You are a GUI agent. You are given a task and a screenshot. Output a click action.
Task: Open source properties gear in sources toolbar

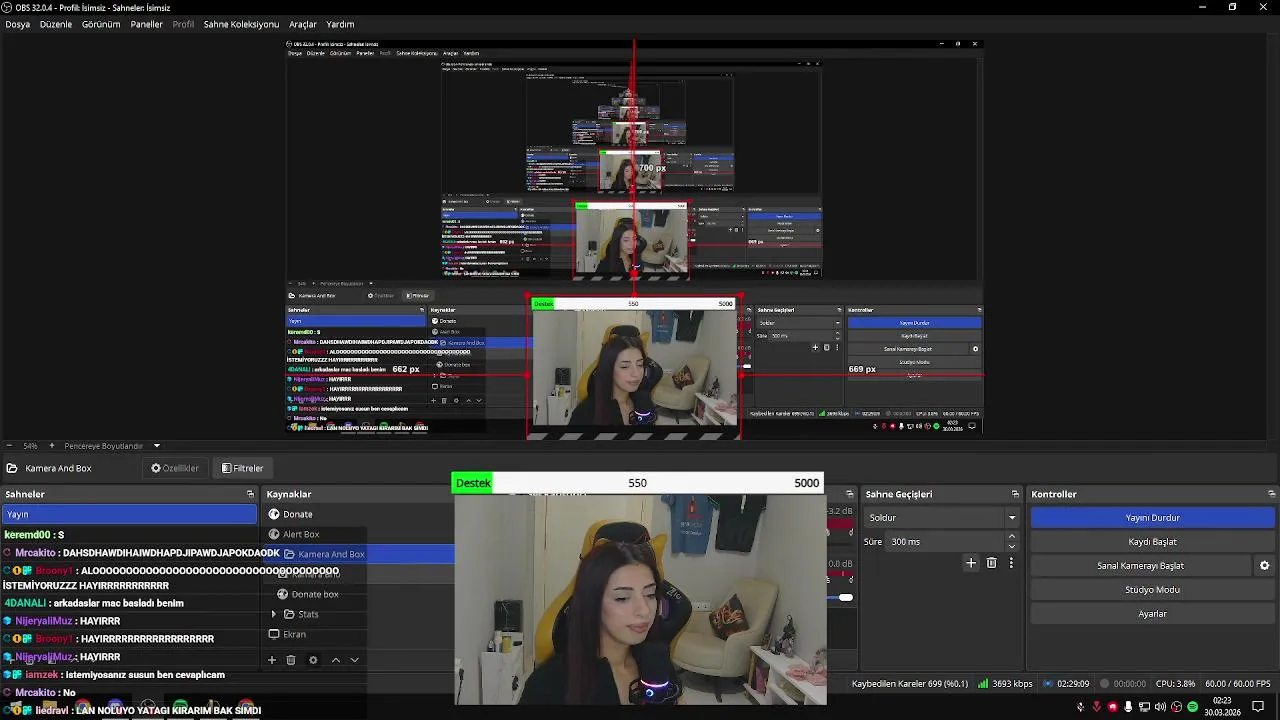click(x=313, y=660)
